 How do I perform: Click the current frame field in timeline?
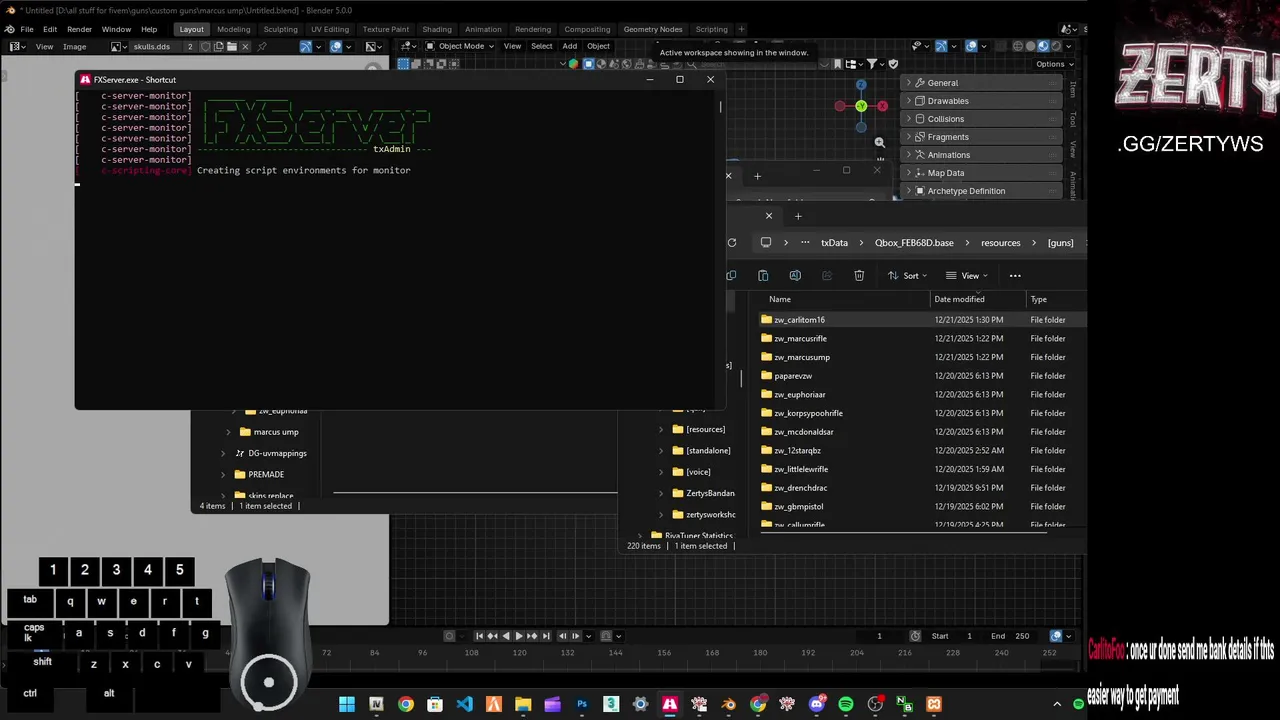tap(880, 636)
